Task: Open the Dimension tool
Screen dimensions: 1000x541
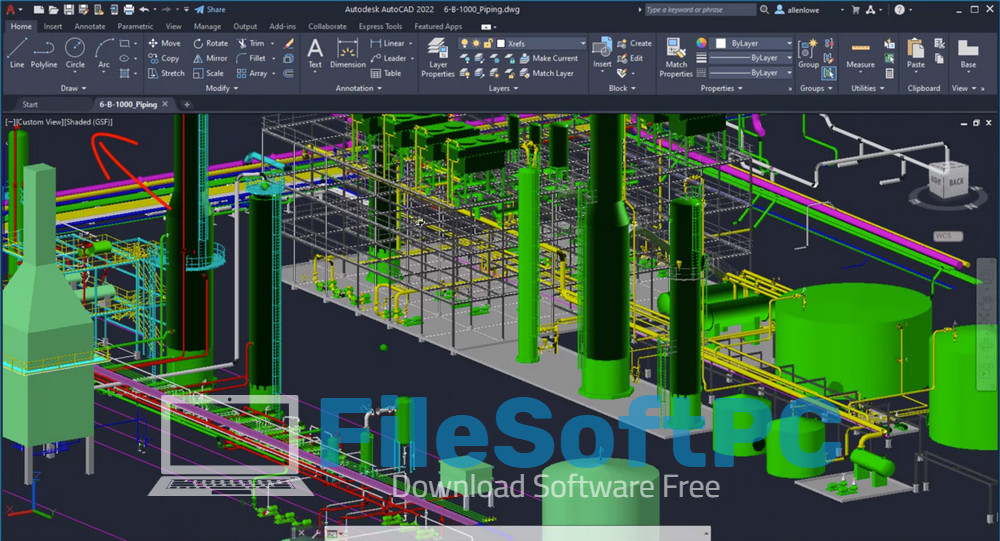Action: [348, 53]
